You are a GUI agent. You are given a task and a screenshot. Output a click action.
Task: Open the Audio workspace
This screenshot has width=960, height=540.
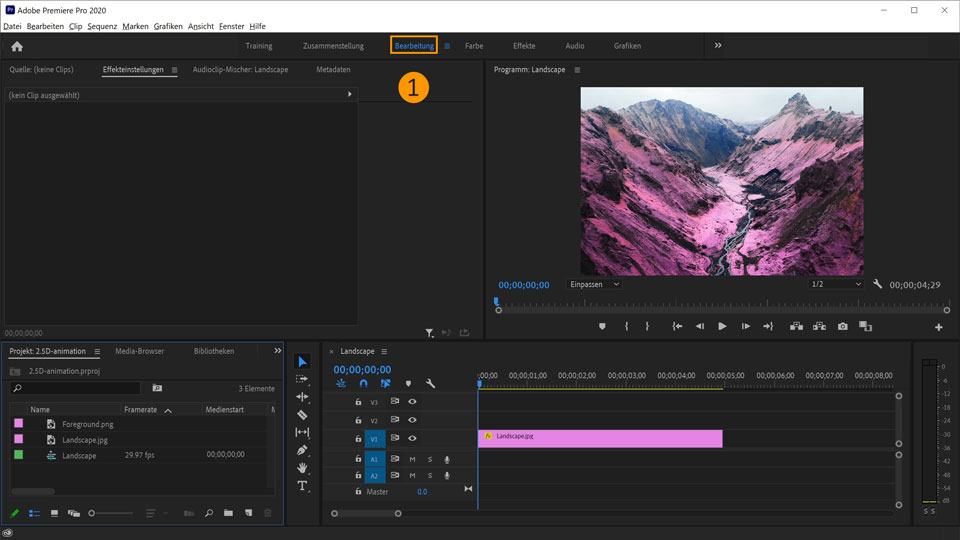pos(575,46)
